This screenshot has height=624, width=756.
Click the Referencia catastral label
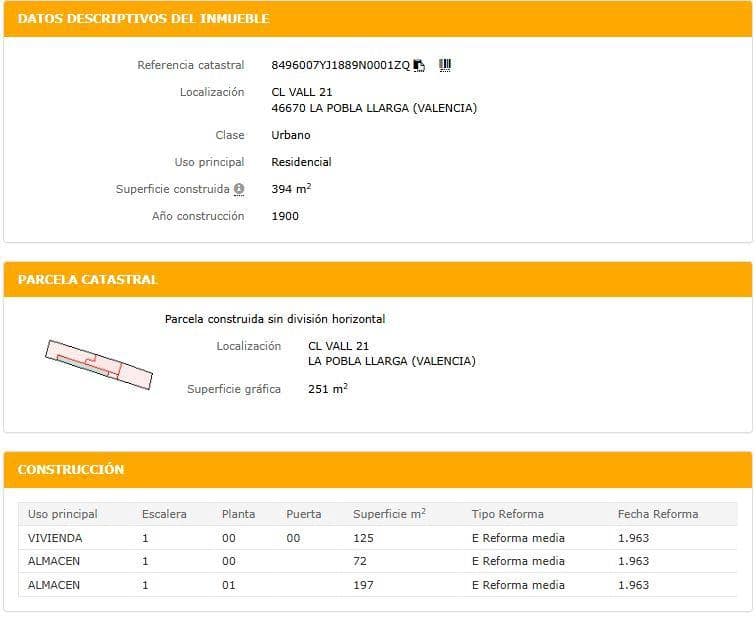191,65
